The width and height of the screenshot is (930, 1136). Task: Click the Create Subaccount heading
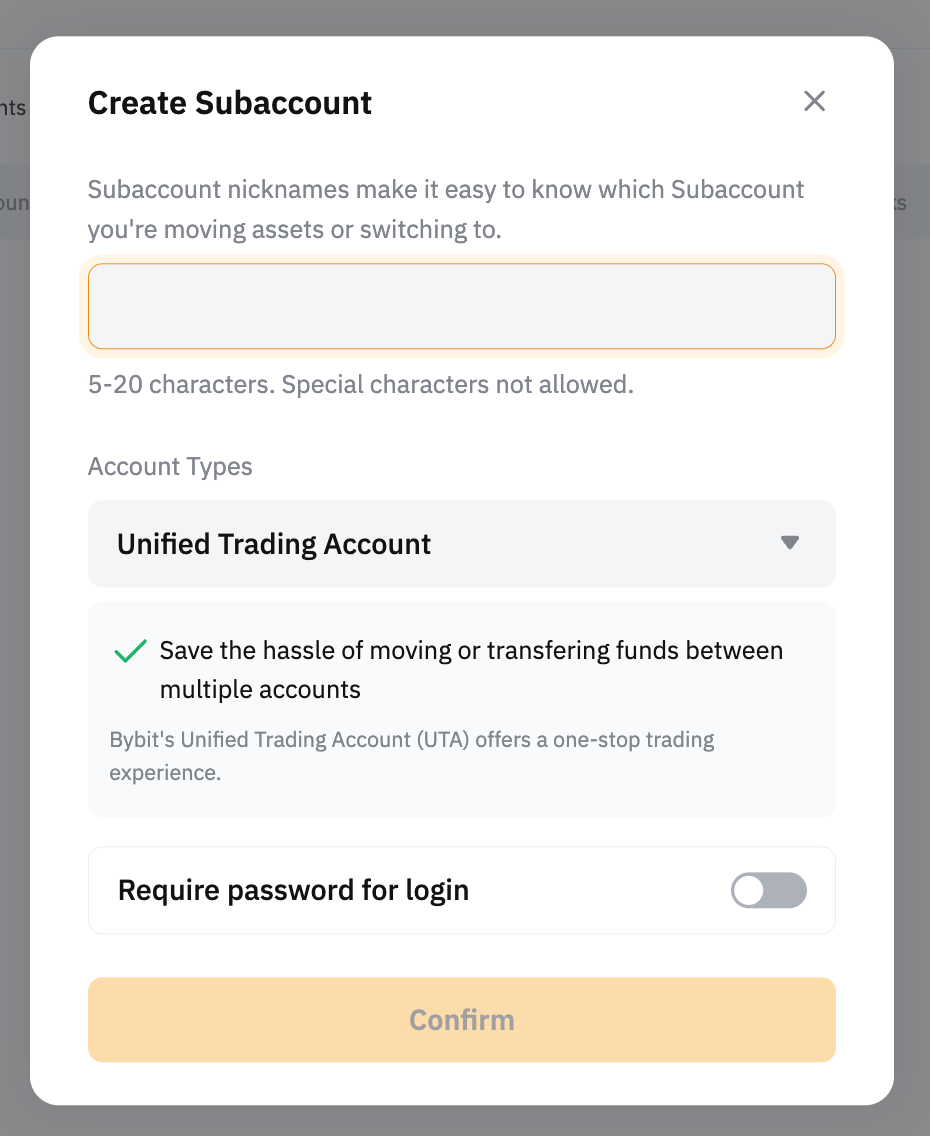pyautogui.click(x=230, y=103)
